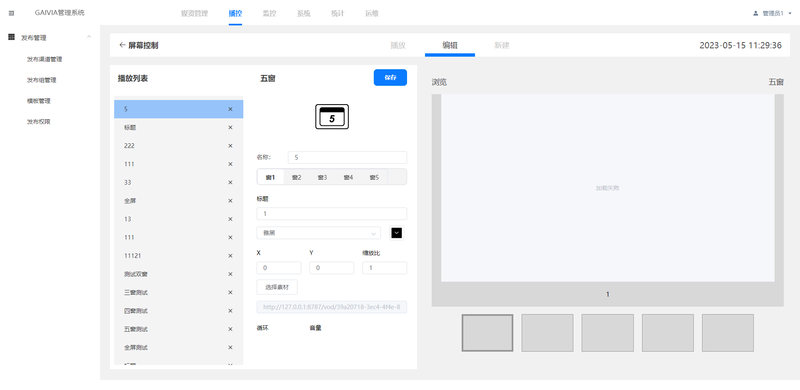Select playlist row 五窗测试
The width and height of the screenshot is (800, 390).
pyautogui.click(x=179, y=329)
